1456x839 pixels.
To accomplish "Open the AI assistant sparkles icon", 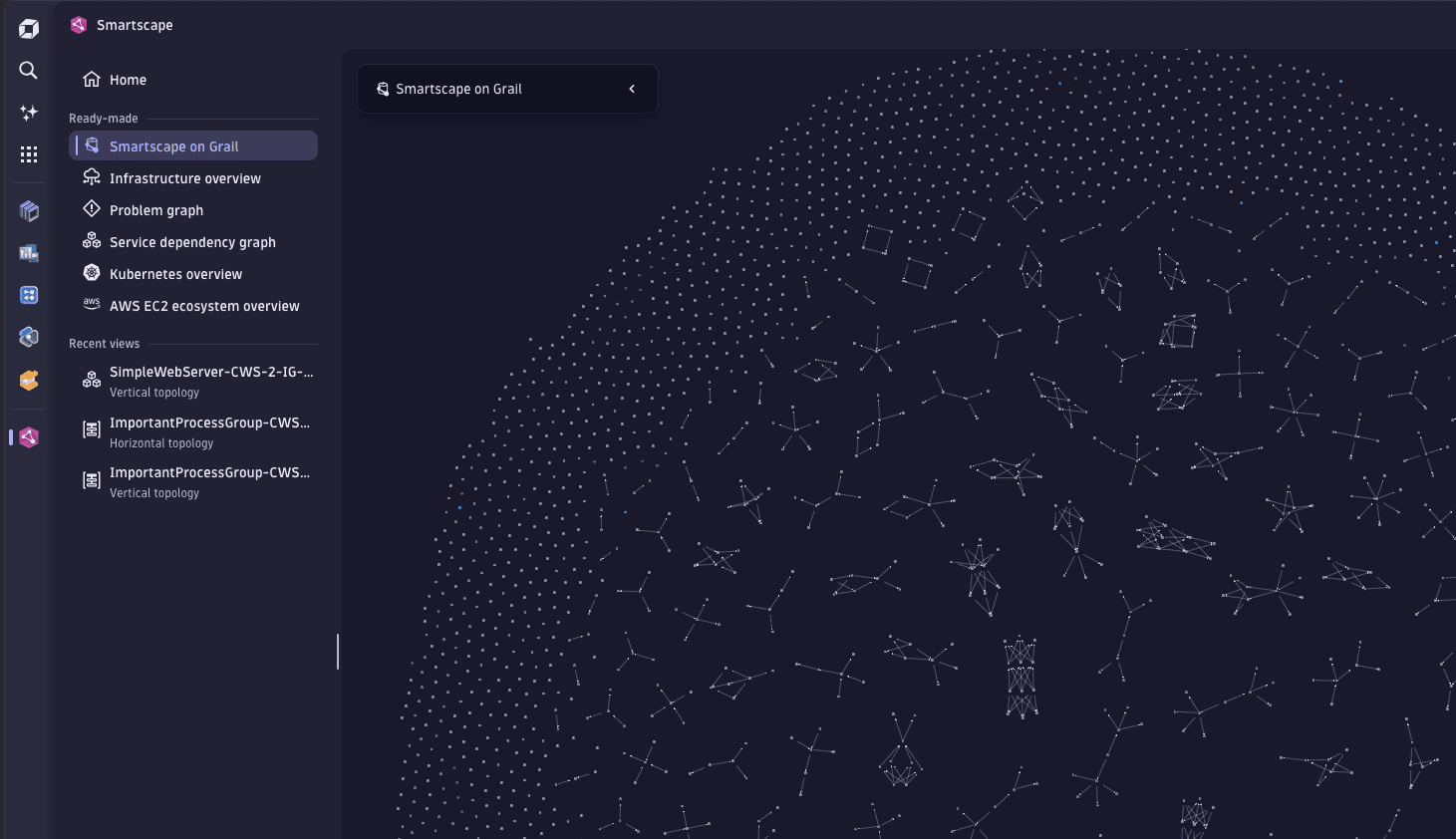I will pyautogui.click(x=27, y=113).
